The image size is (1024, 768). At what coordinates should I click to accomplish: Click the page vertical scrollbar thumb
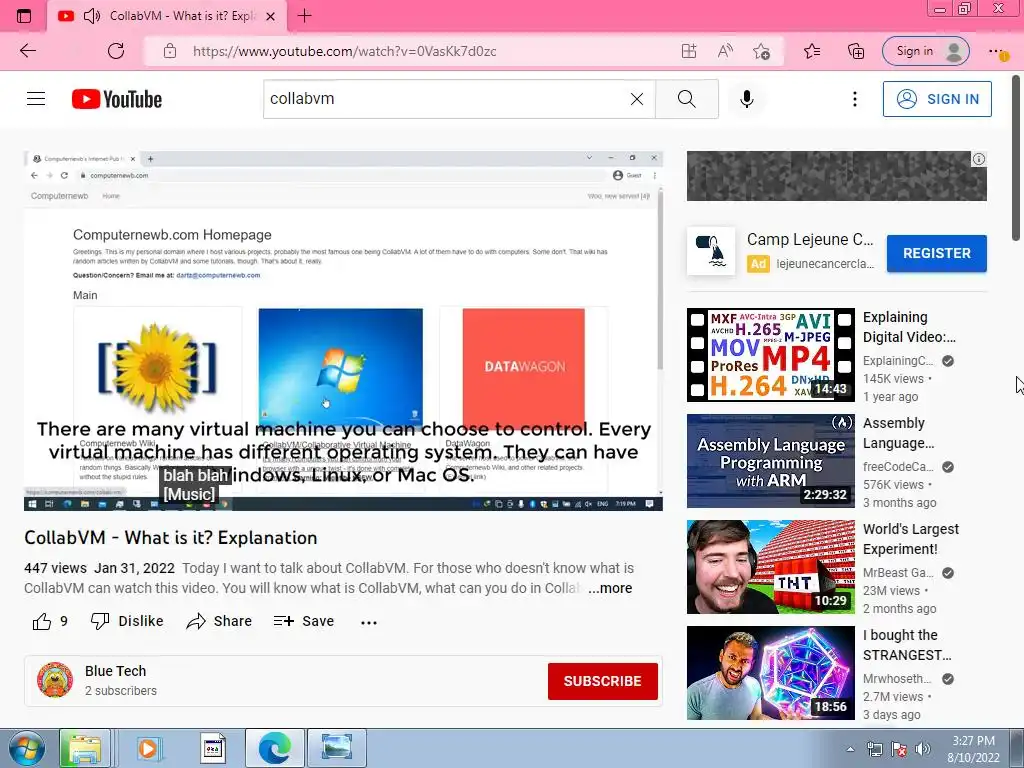coord(1017,157)
